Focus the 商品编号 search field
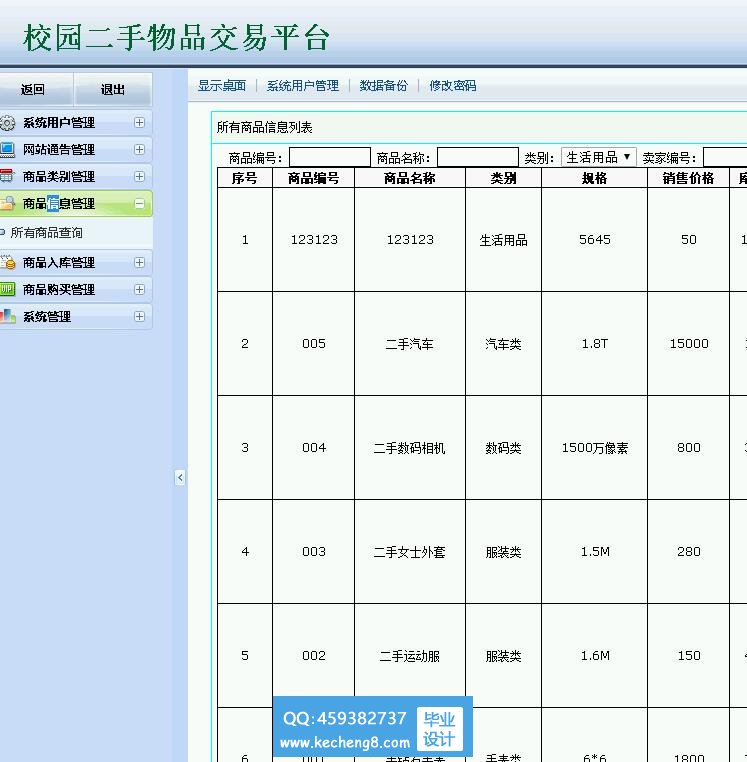 330,157
